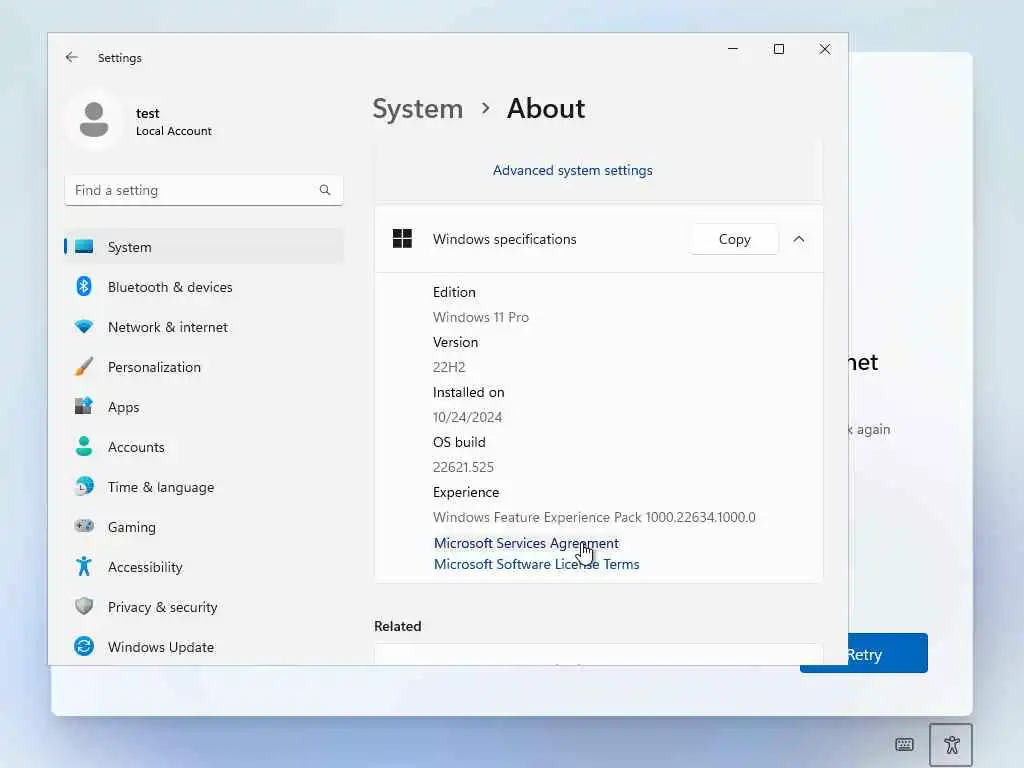Click the Network Wi-Fi icon
Viewport: 1024px width, 768px height.
(x=84, y=327)
